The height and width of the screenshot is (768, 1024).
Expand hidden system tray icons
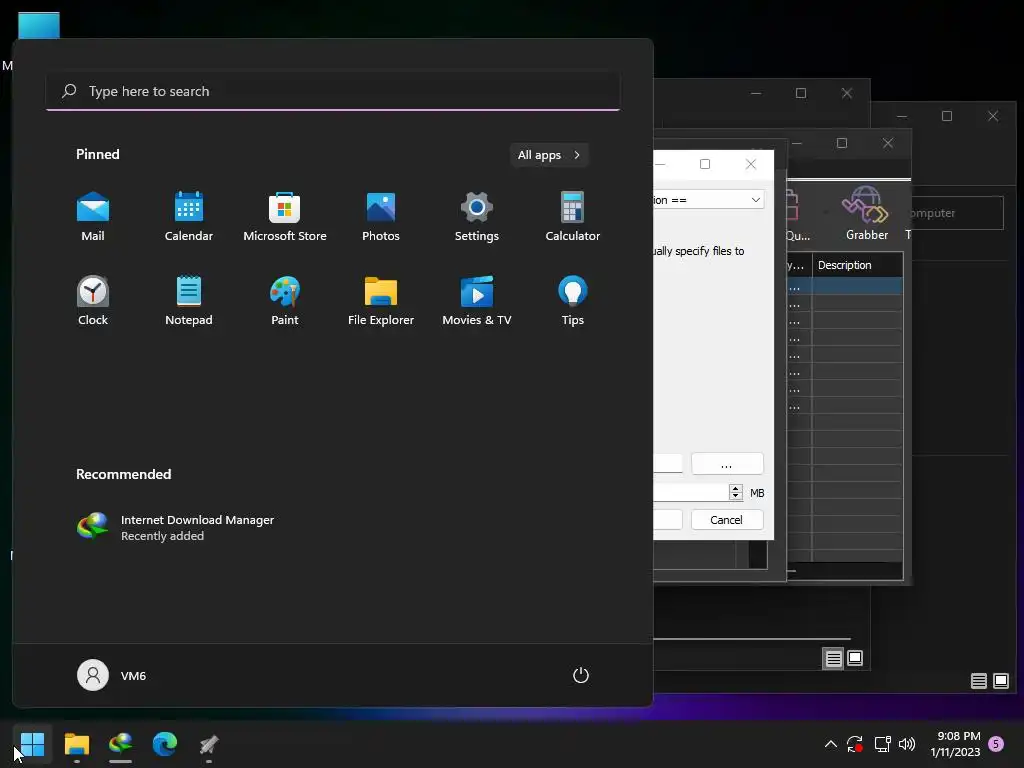pyautogui.click(x=831, y=744)
